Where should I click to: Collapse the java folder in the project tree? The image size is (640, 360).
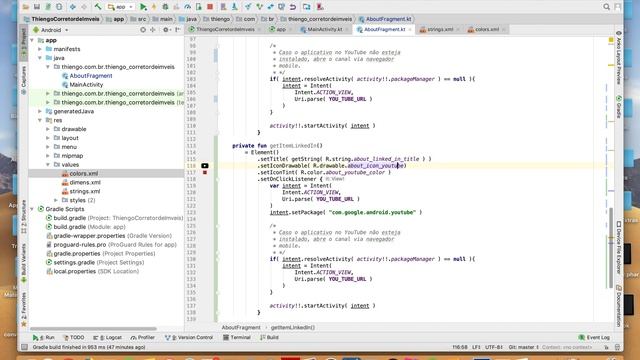[x=40, y=58]
